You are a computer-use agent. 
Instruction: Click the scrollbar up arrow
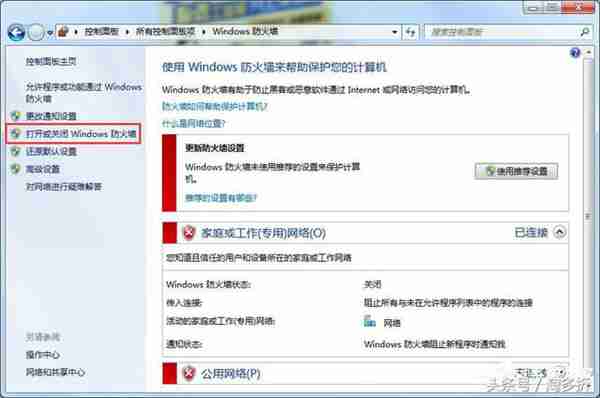pyautogui.click(x=588, y=52)
